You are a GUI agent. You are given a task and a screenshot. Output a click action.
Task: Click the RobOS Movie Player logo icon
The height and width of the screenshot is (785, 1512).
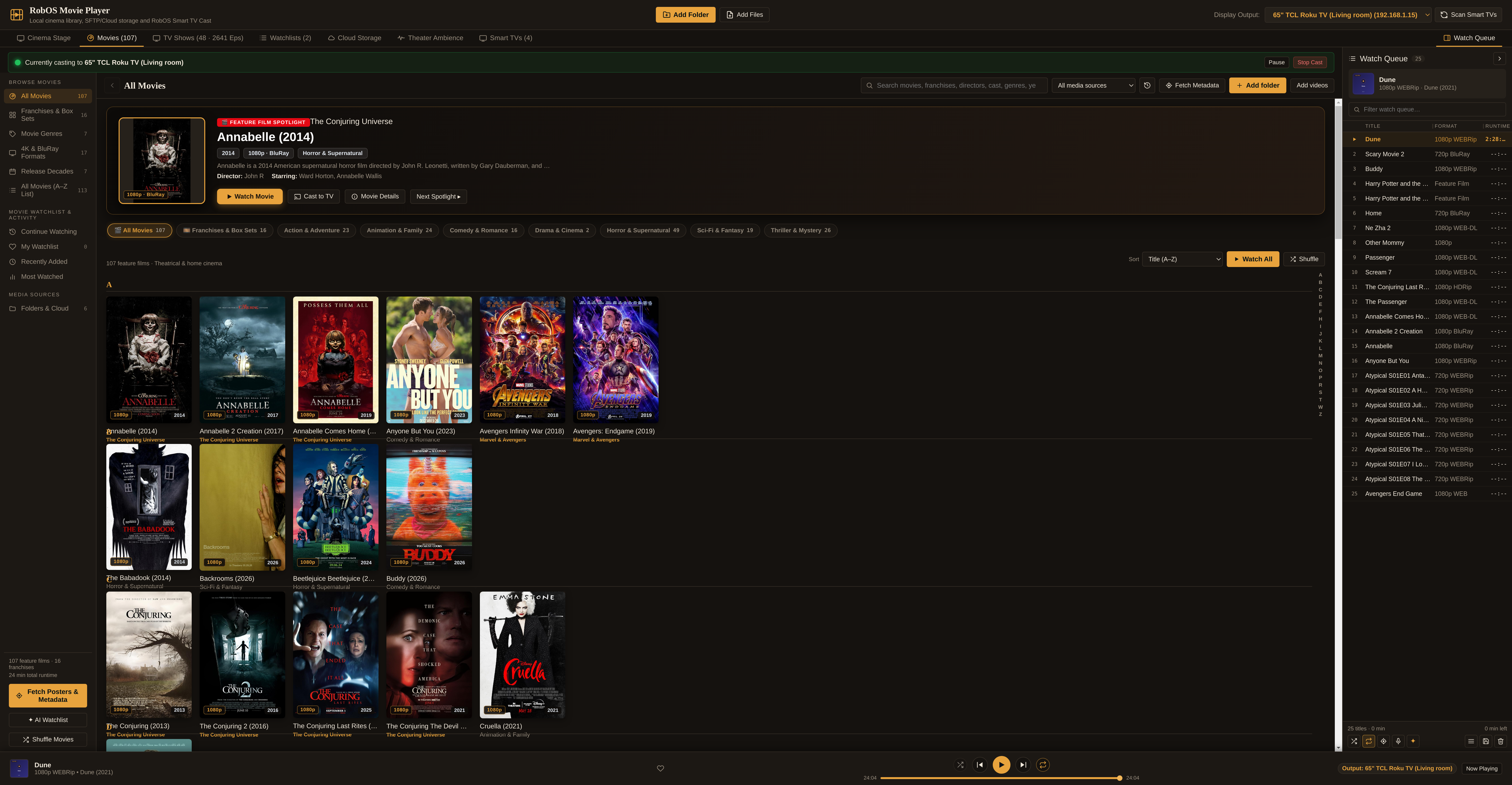click(17, 15)
